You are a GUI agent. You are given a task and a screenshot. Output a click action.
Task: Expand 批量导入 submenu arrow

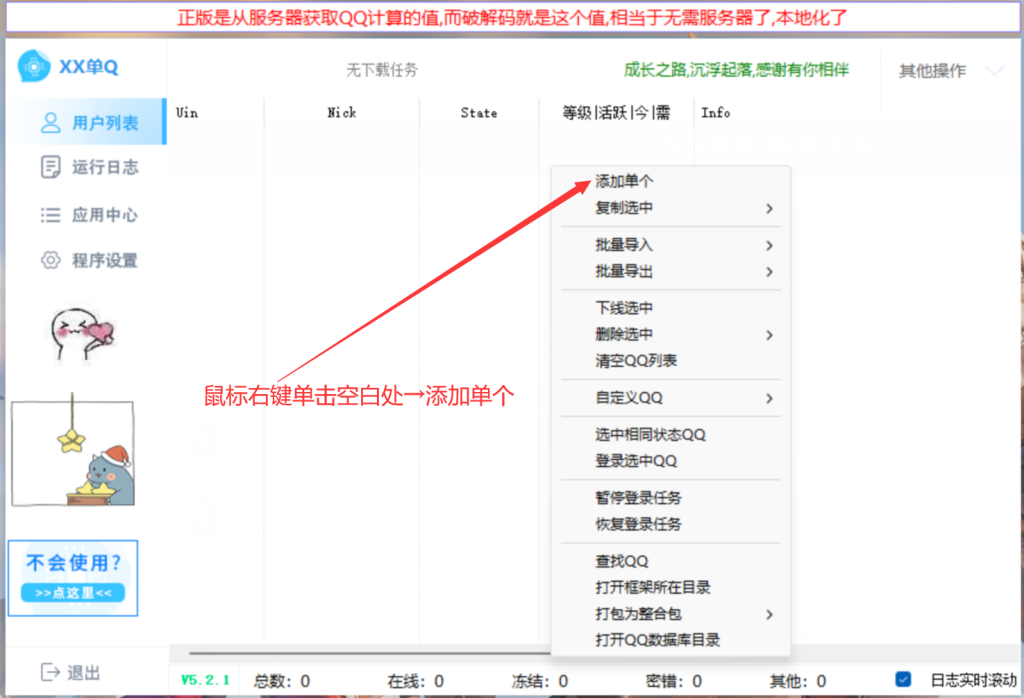769,246
